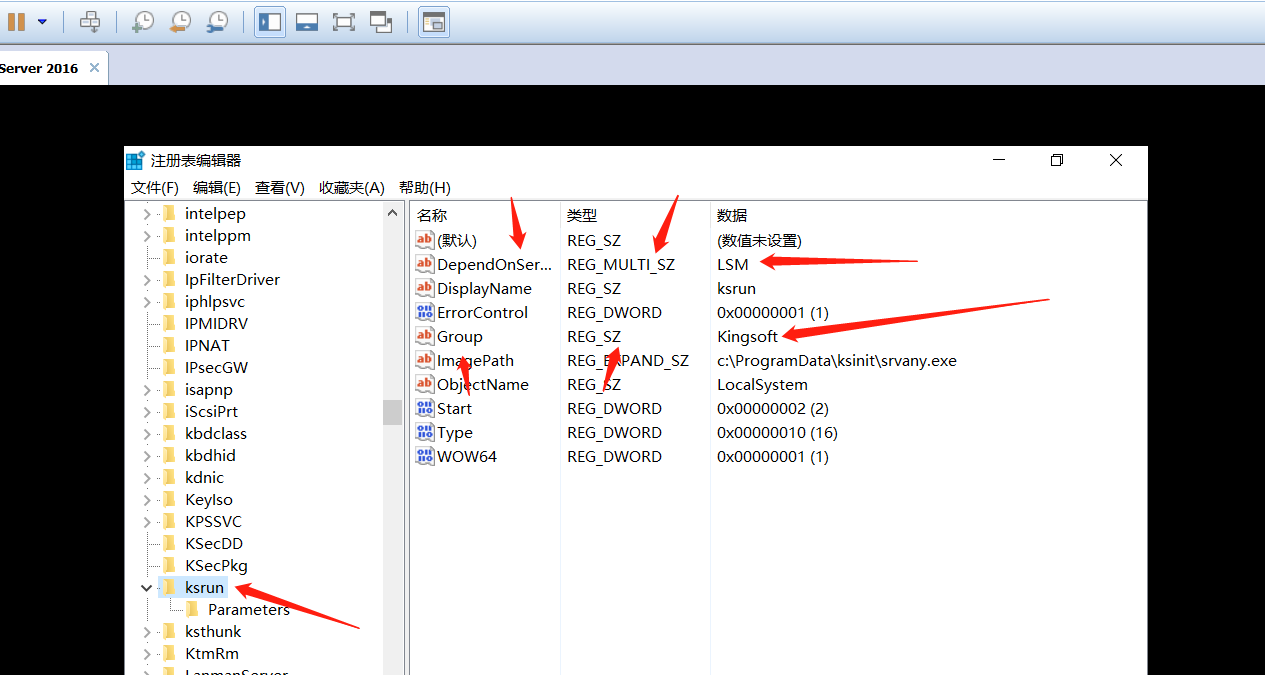The width and height of the screenshot is (1265, 675).
Task: Toggle the console view button
Action: pyautogui.click(x=433, y=21)
